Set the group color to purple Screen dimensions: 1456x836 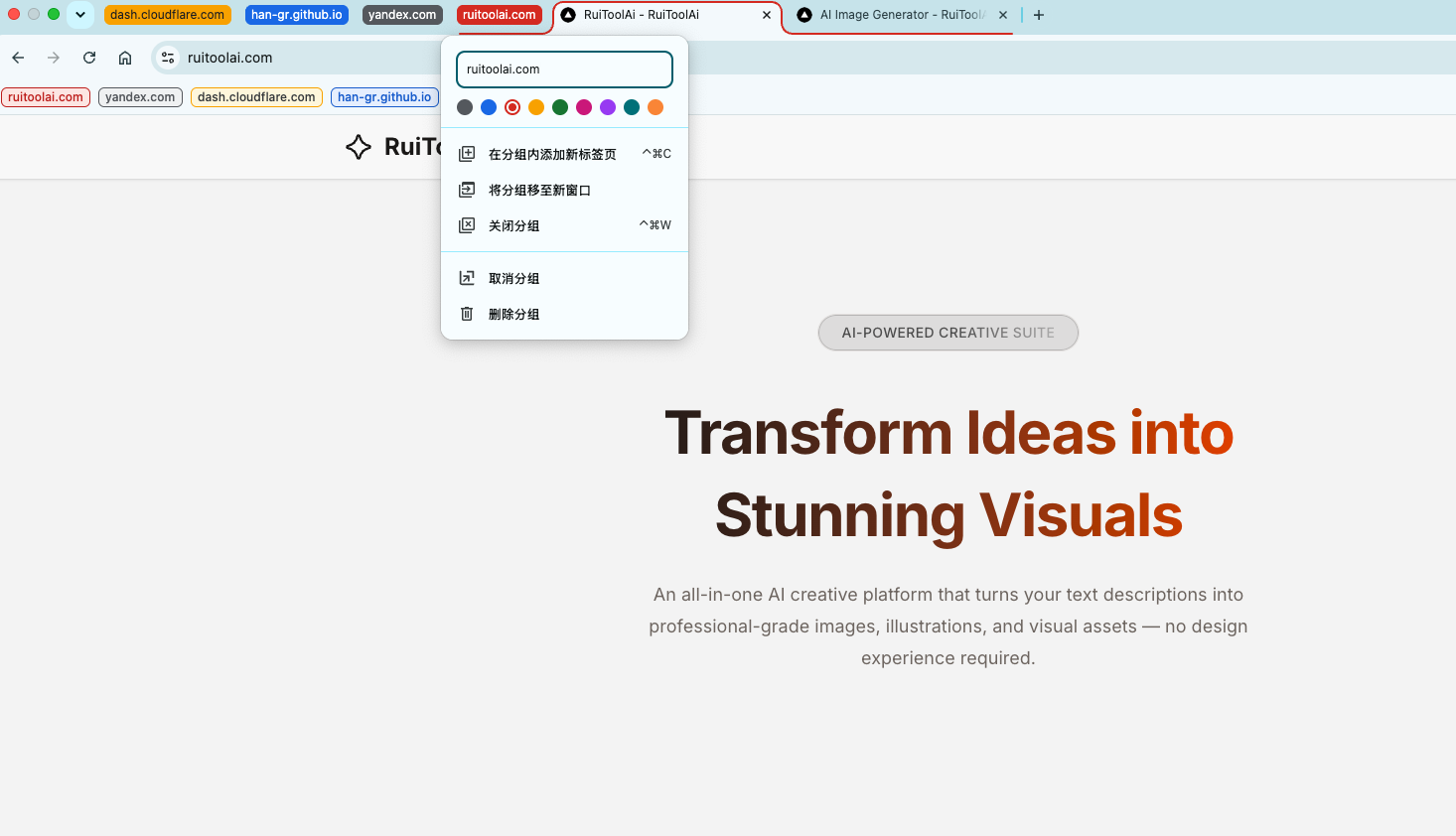[608, 107]
